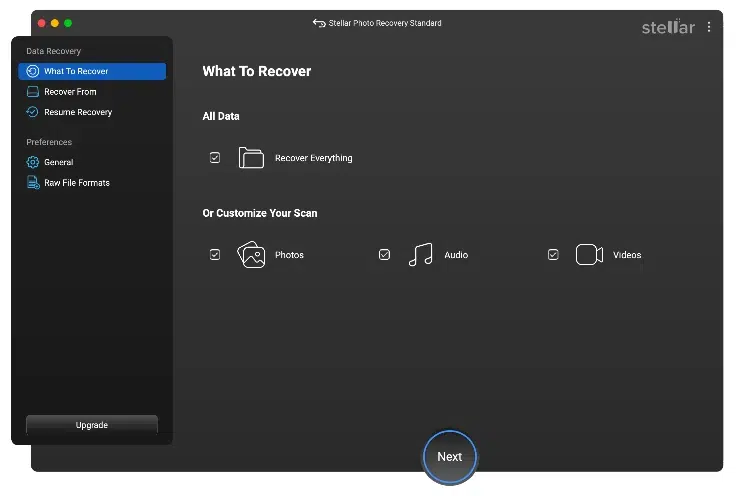This screenshot has height=496, width=745.
Task: Click the Recover Everything folder icon
Action: pos(251,158)
